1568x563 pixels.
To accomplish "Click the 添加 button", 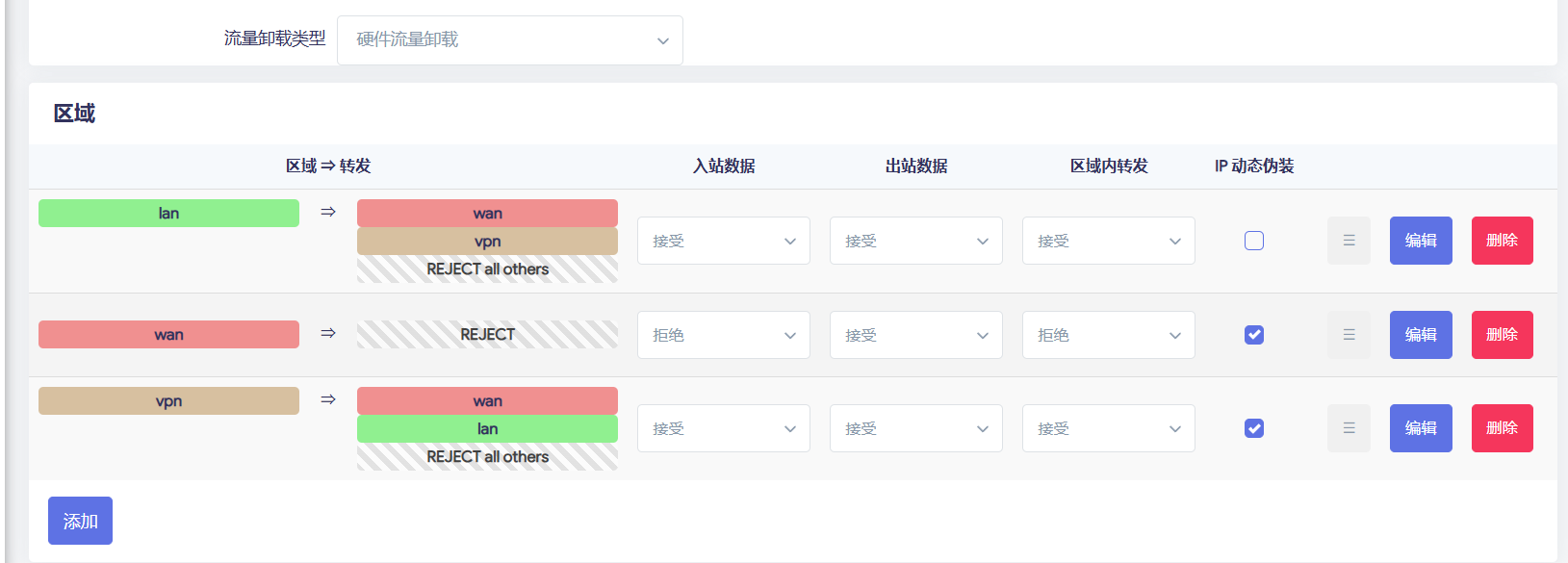I will [80, 521].
